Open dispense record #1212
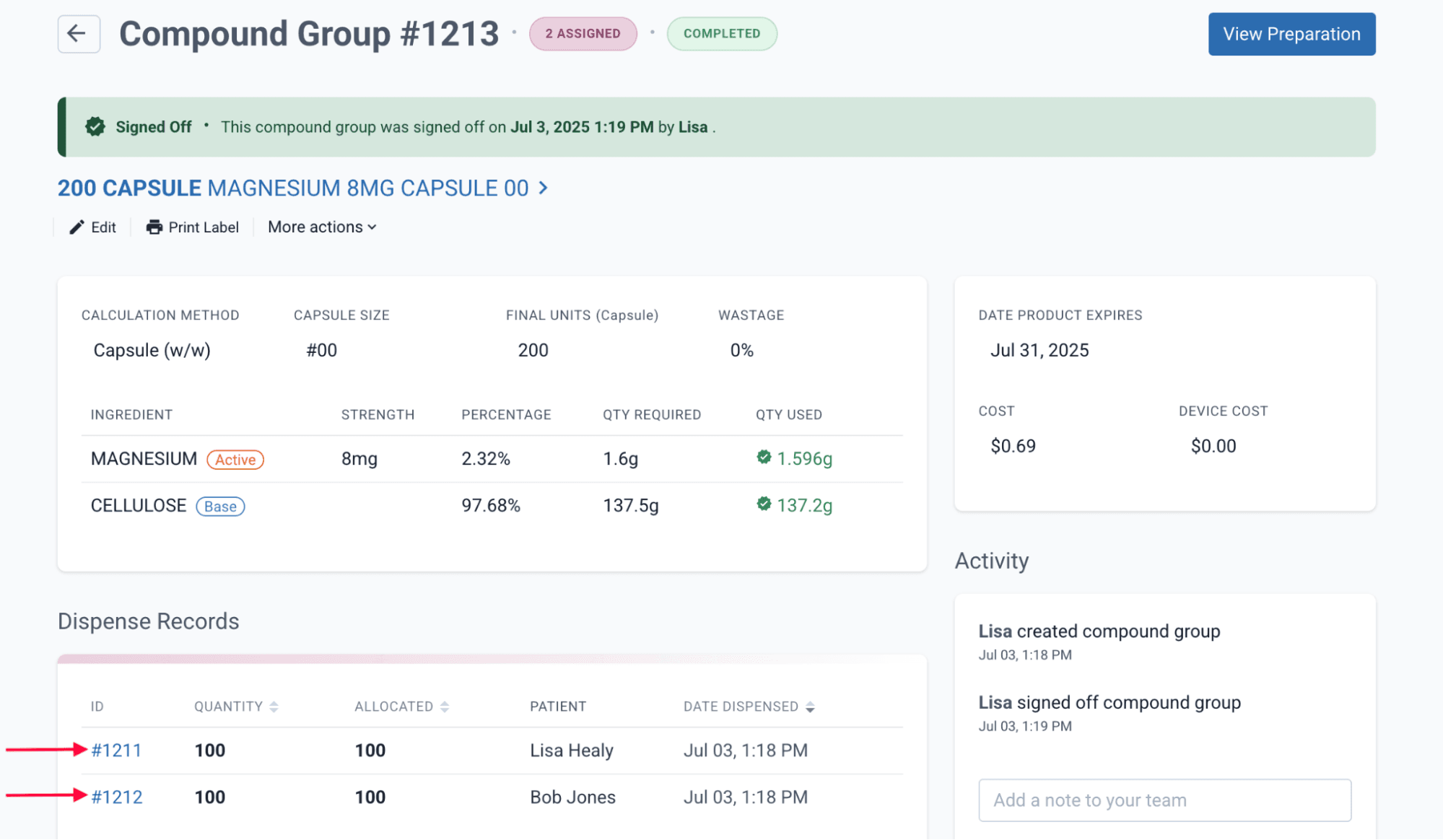This screenshot has height=840, width=1443. (x=116, y=797)
